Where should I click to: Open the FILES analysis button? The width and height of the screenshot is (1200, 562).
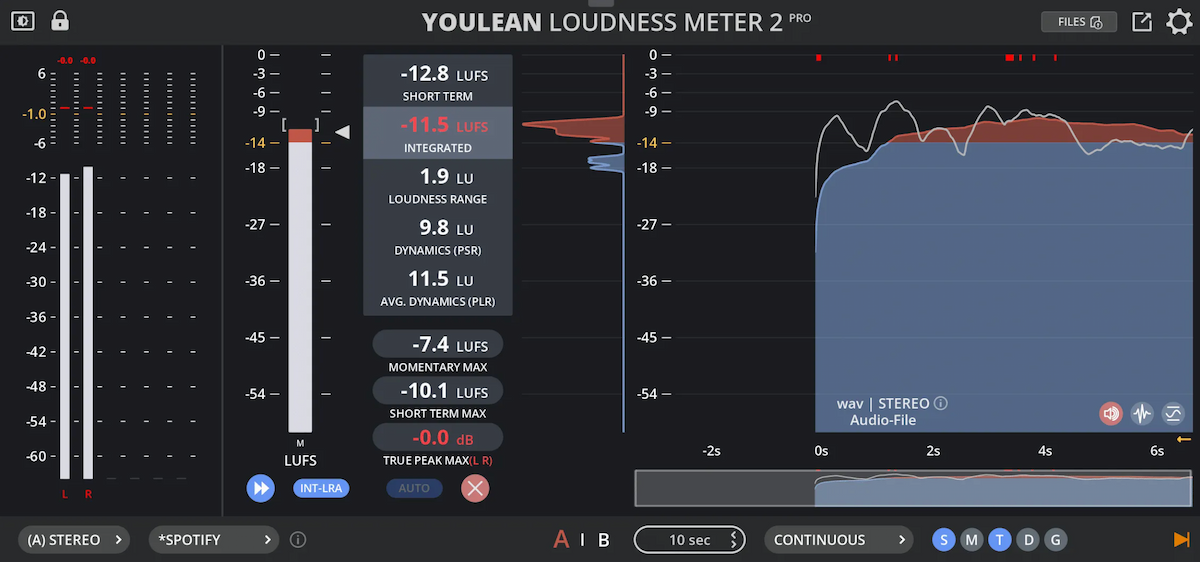[1079, 21]
